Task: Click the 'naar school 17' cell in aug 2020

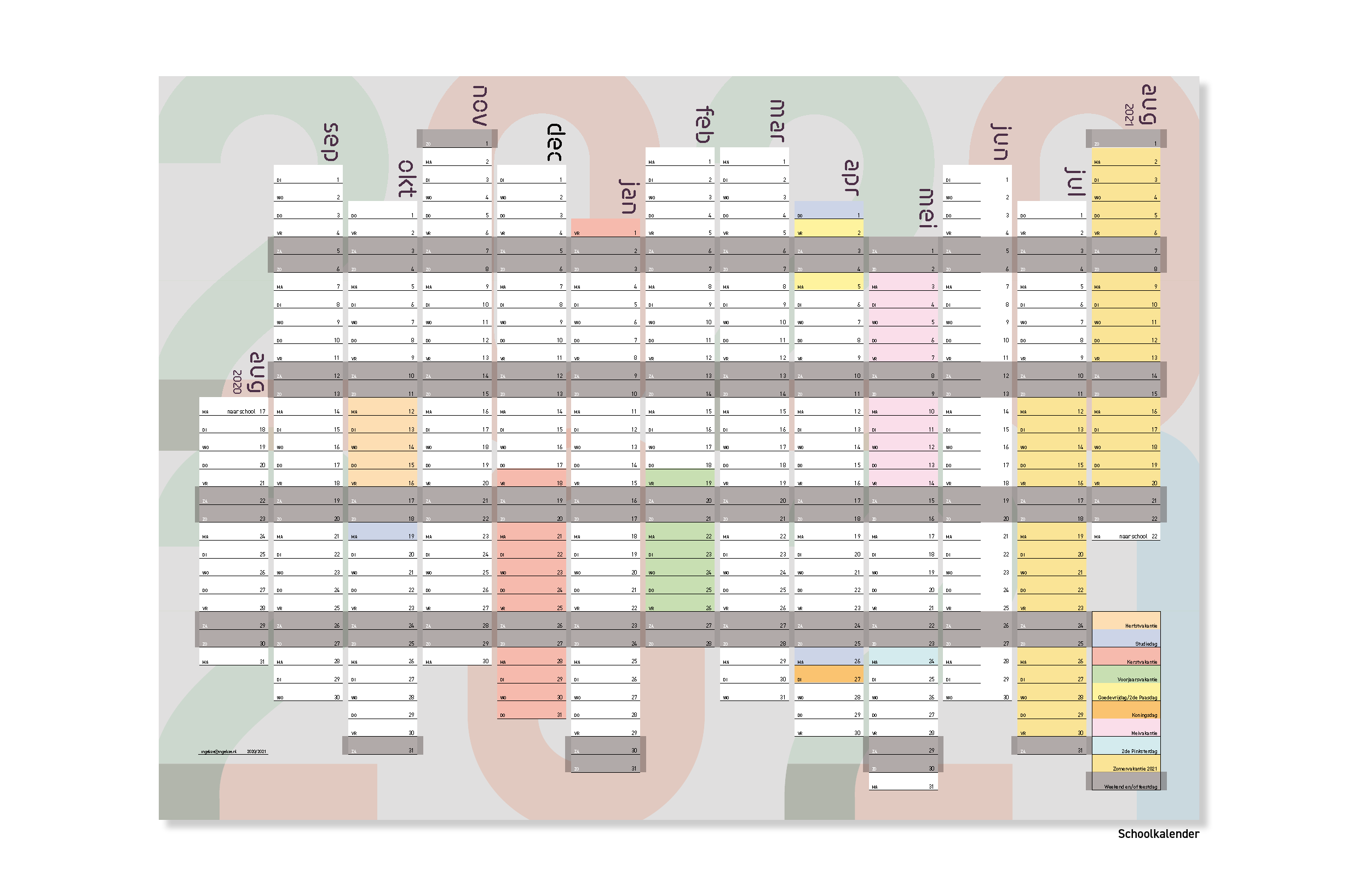Action: [233, 407]
